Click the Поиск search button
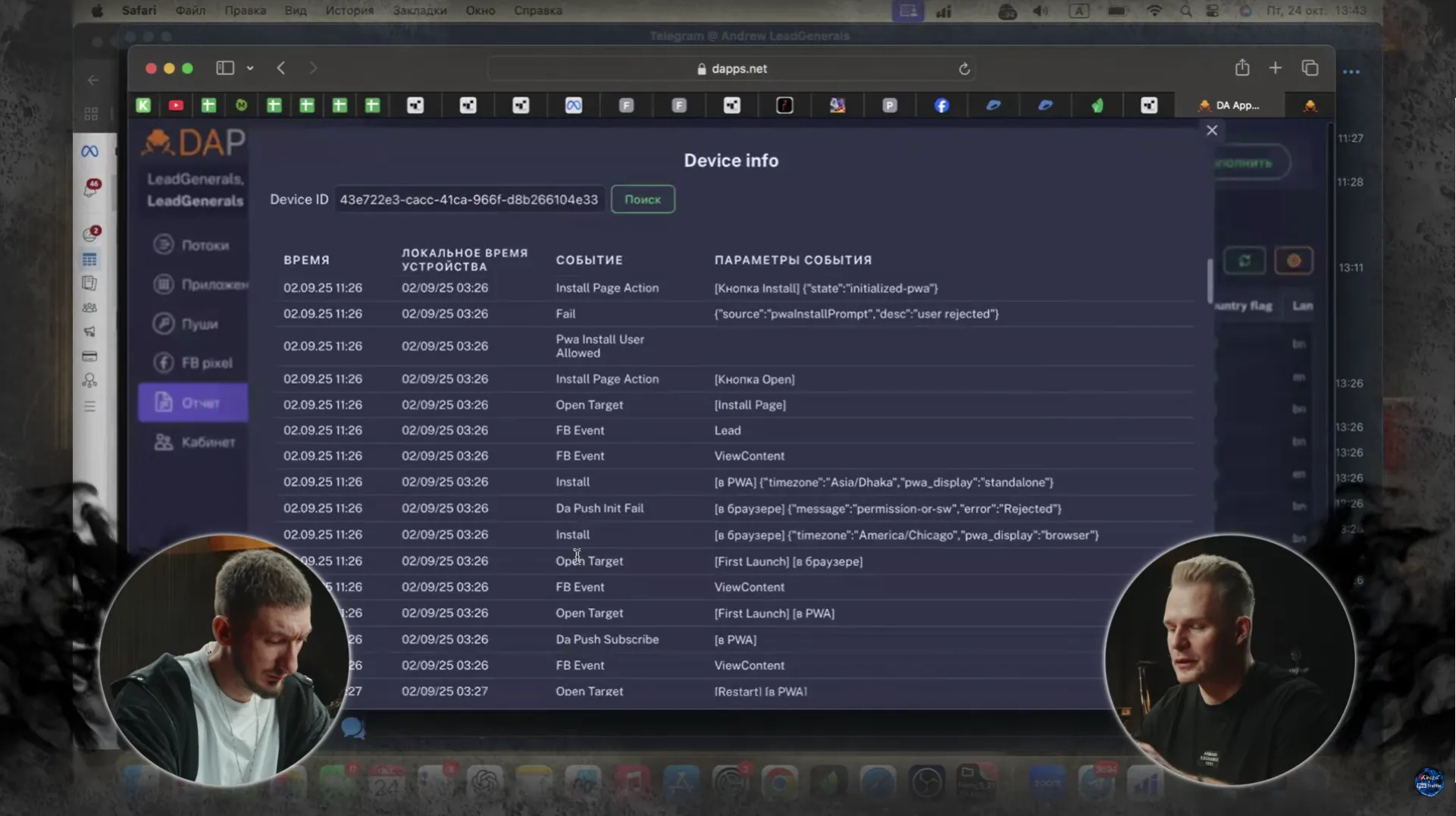Viewport: 1456px width, 816px height. click(x=643, y=199)
